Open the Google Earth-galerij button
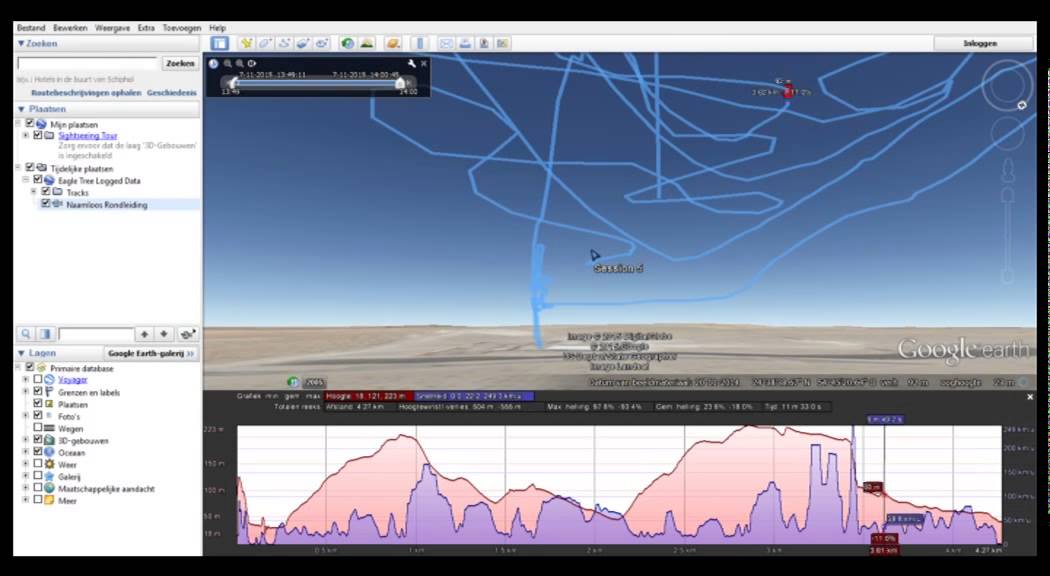1050x576 pixels. [151, 353]
